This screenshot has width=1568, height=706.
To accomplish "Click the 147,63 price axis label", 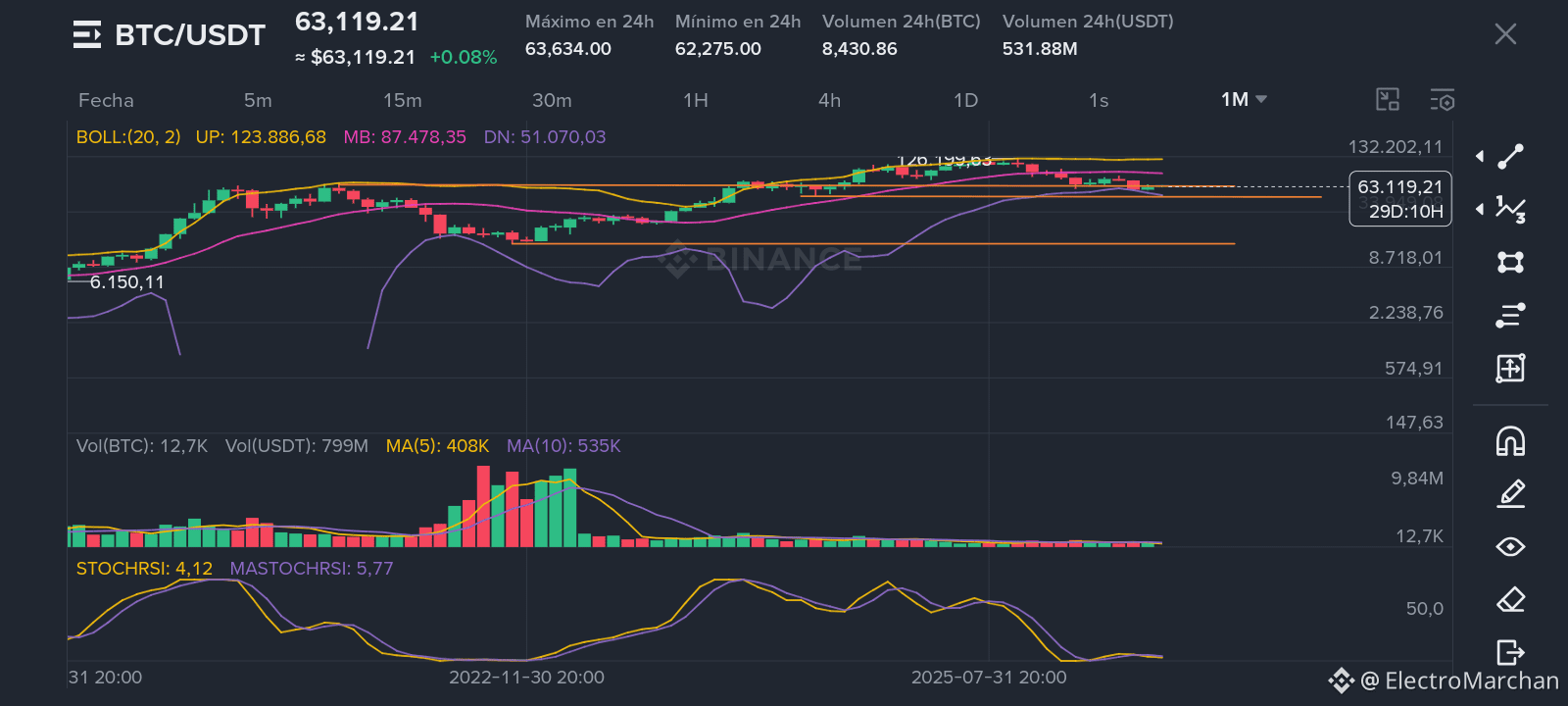I will point(1414,423).
